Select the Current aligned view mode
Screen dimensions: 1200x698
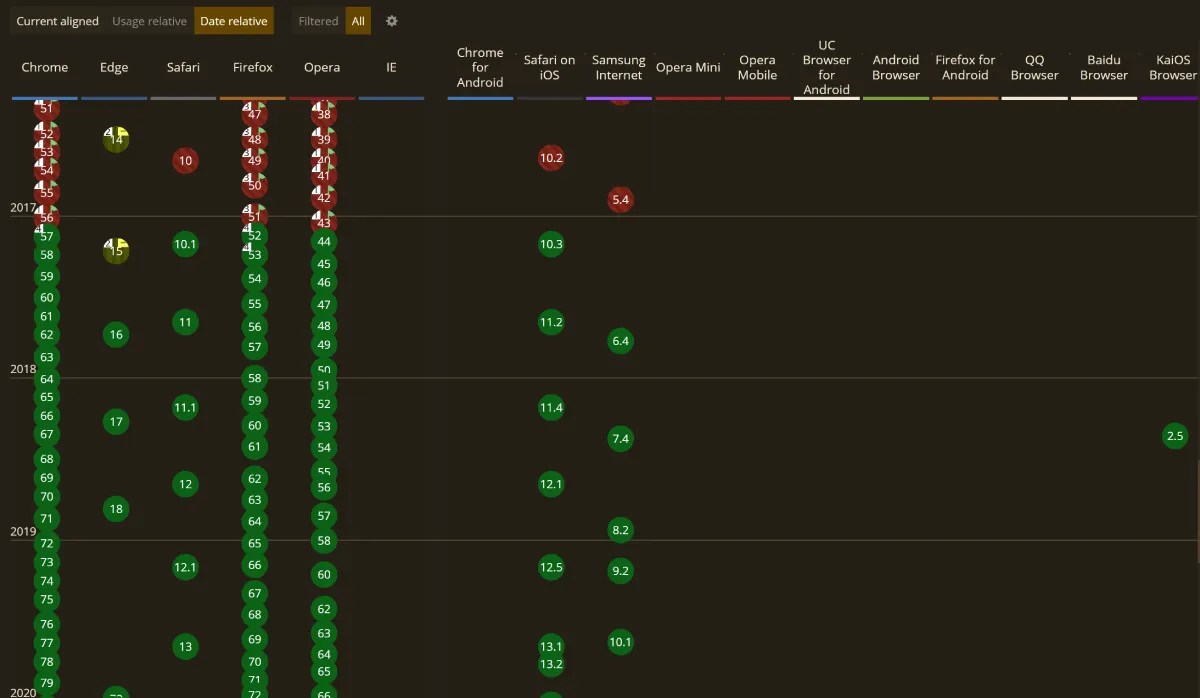[57, 21]
